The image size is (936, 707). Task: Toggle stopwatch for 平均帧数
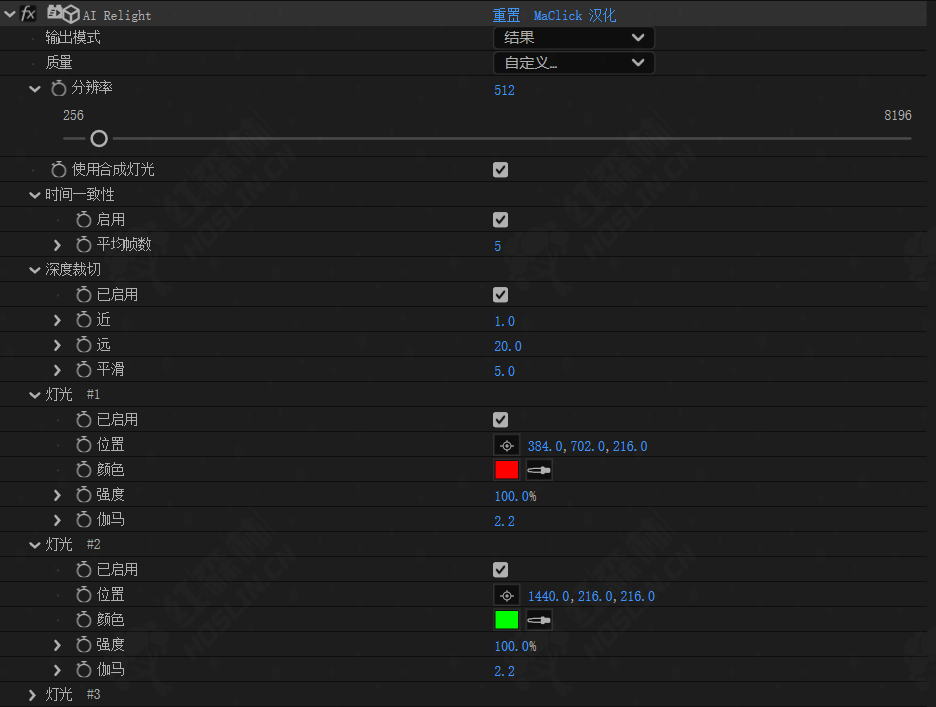click(x=84, y=244)
